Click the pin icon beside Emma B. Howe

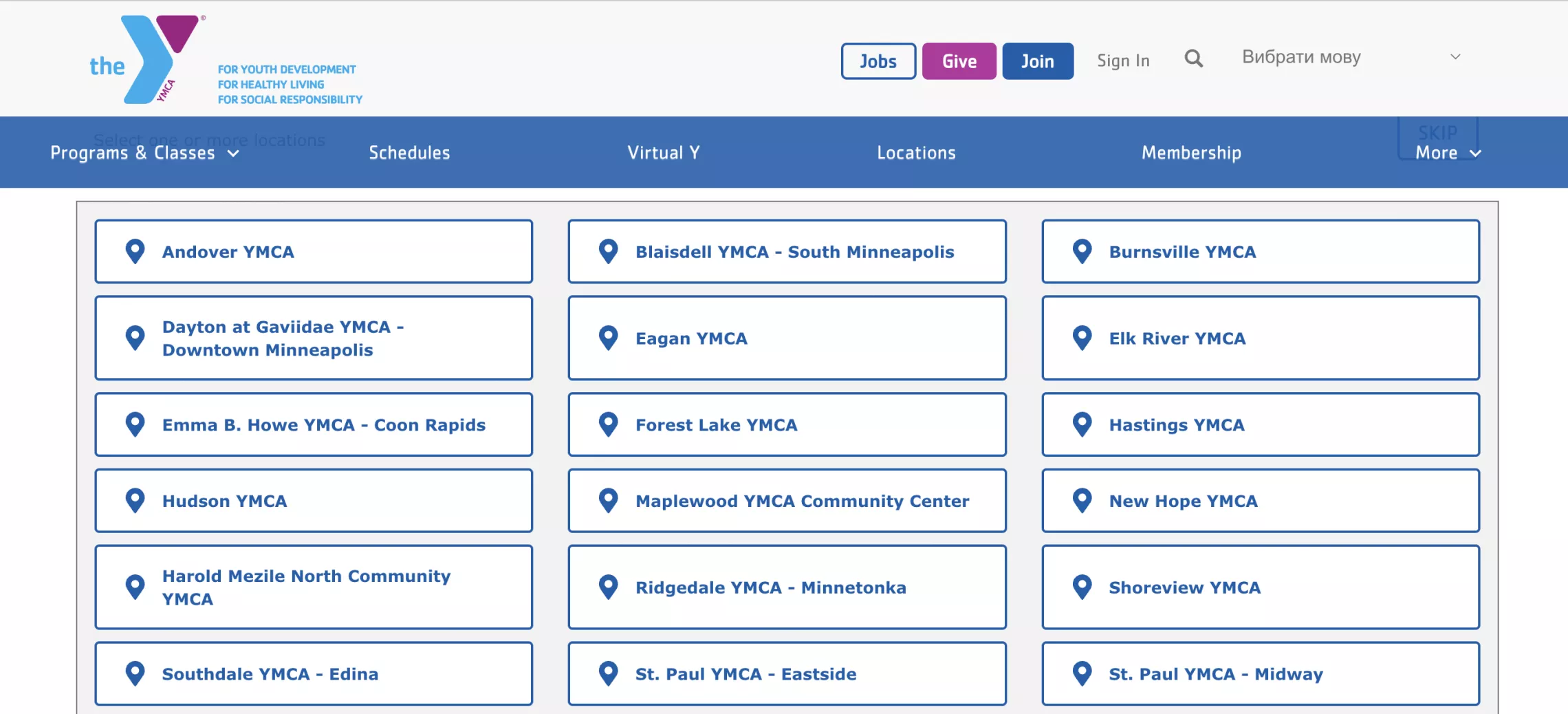[x=135, y=425]
